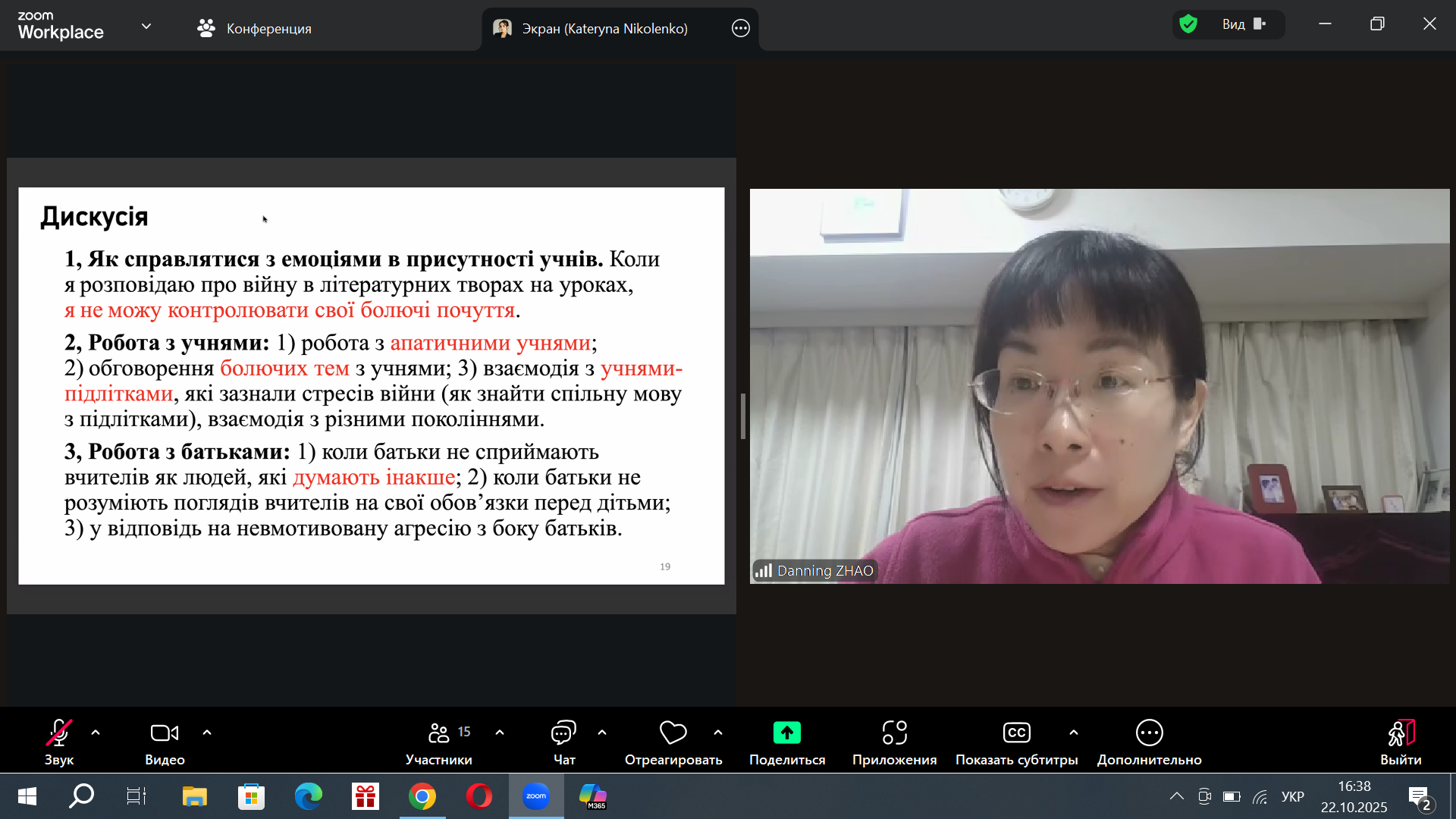Click the Leave meeting icon
1456x819 pixels.
point(1400,733)
